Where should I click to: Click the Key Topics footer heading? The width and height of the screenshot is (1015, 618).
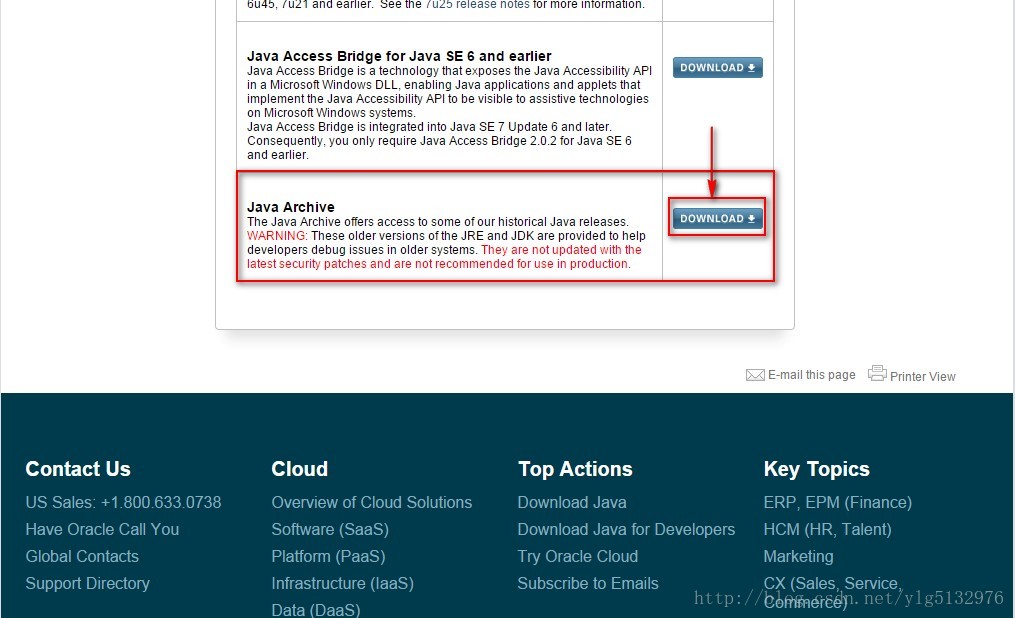coord(816,469)
